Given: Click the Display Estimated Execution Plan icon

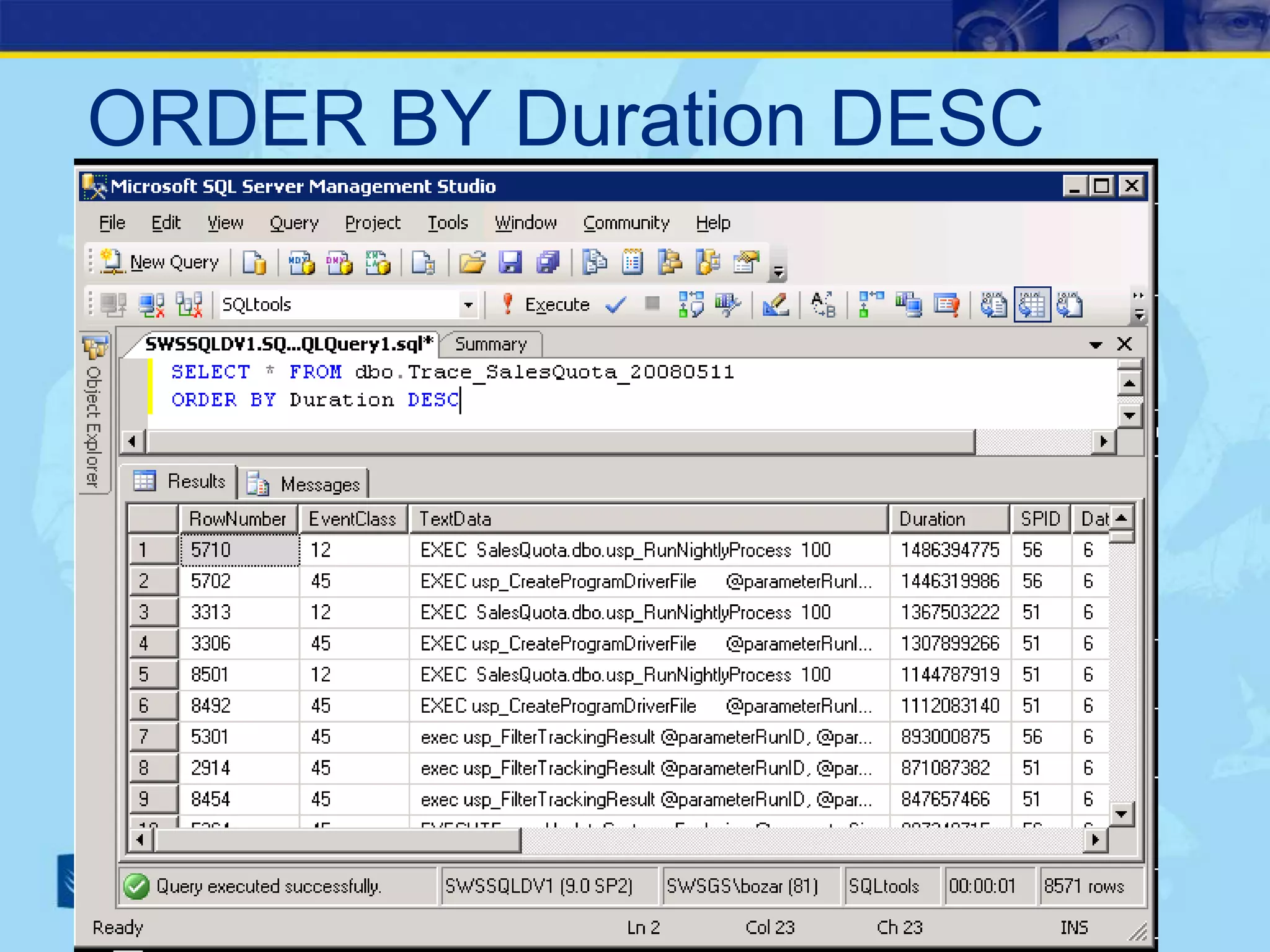Looking at the screenshot, I should tap(690, 304).
